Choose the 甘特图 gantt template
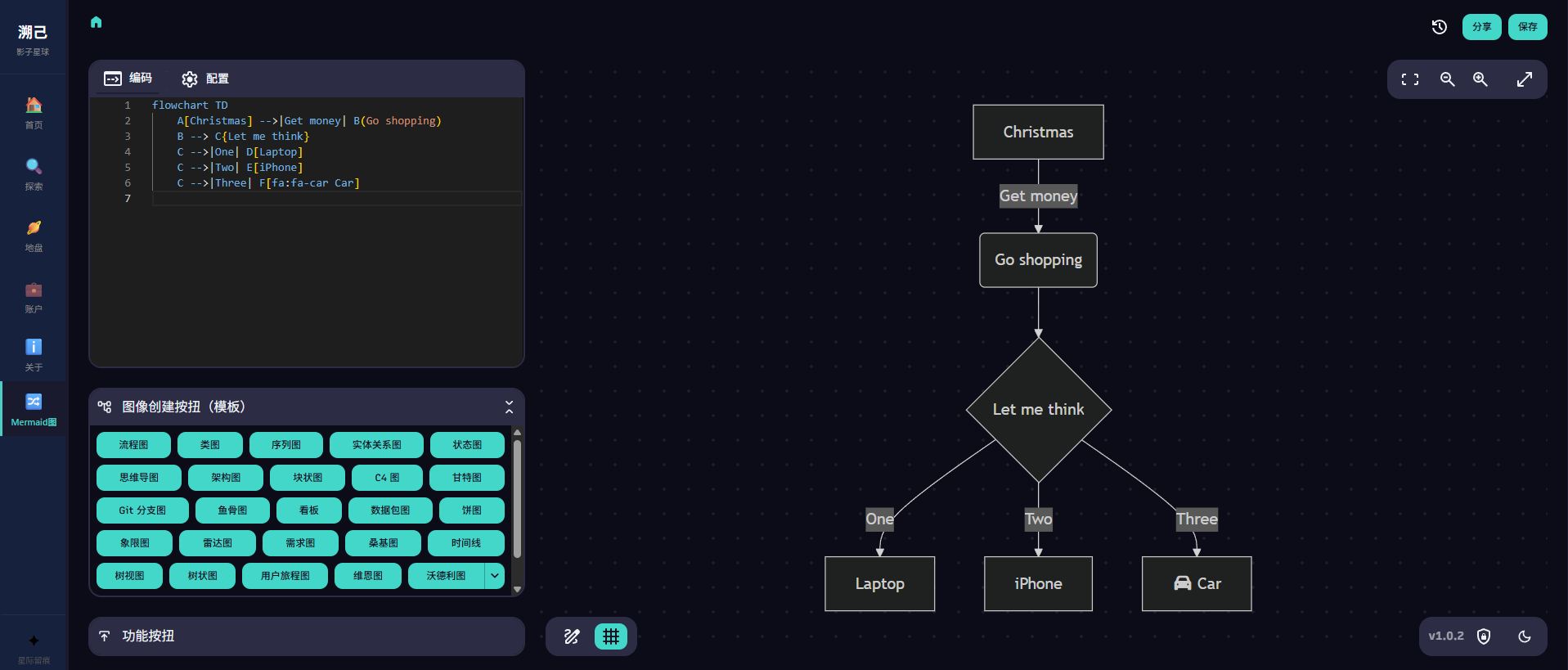This screenshot has width=1568, height=670. pos(467,478)
